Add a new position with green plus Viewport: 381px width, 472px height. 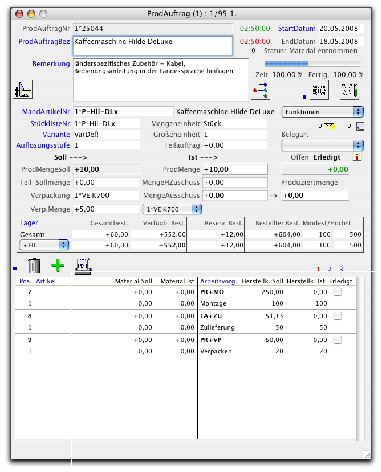coord(58,266)
